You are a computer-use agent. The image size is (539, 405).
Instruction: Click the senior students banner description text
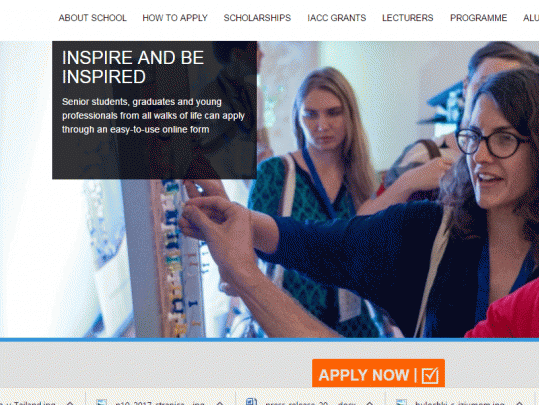point(153,116)
